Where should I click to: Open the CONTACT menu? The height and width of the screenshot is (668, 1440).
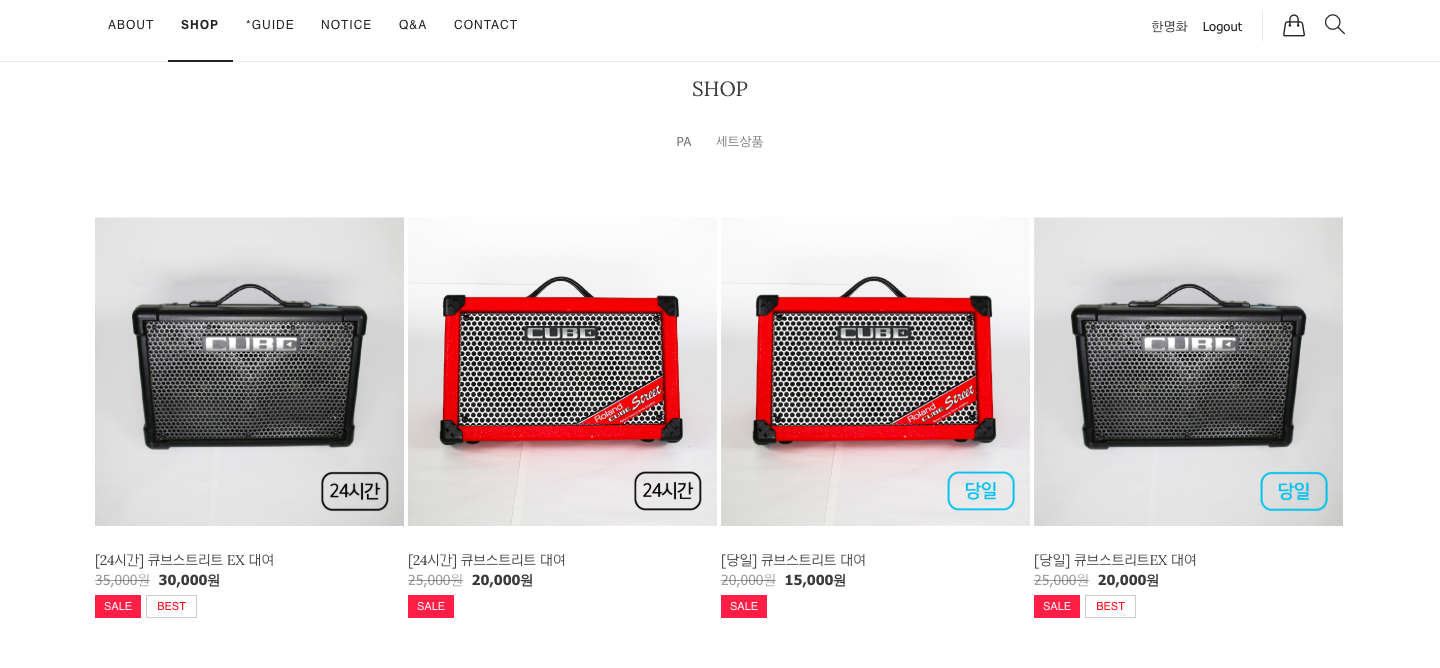(486, 25)
